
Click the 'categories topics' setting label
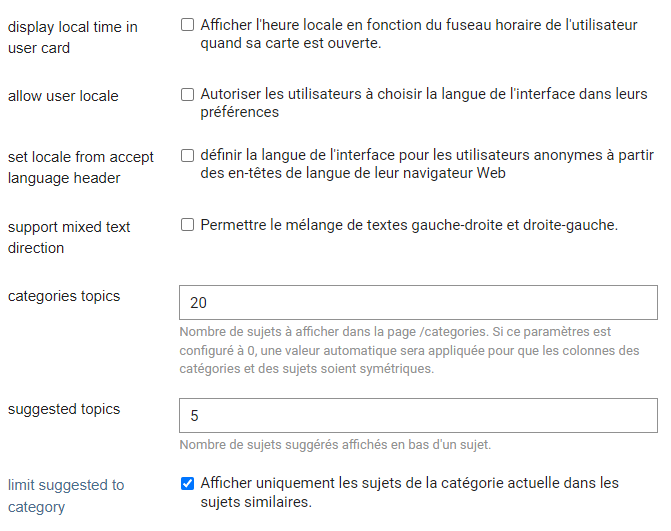point(64,296)
